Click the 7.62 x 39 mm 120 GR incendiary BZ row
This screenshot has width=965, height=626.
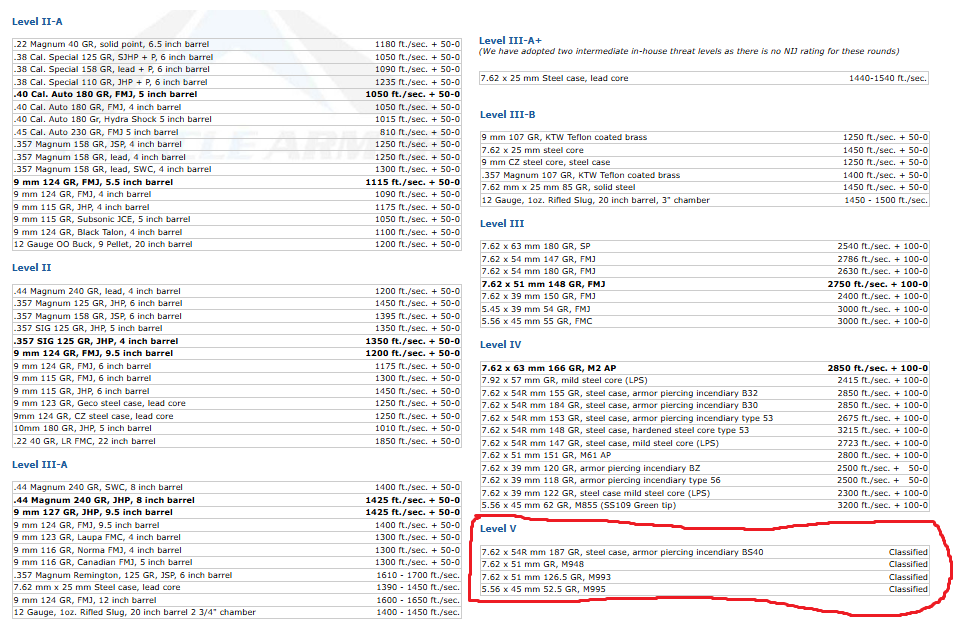point(705,468)
